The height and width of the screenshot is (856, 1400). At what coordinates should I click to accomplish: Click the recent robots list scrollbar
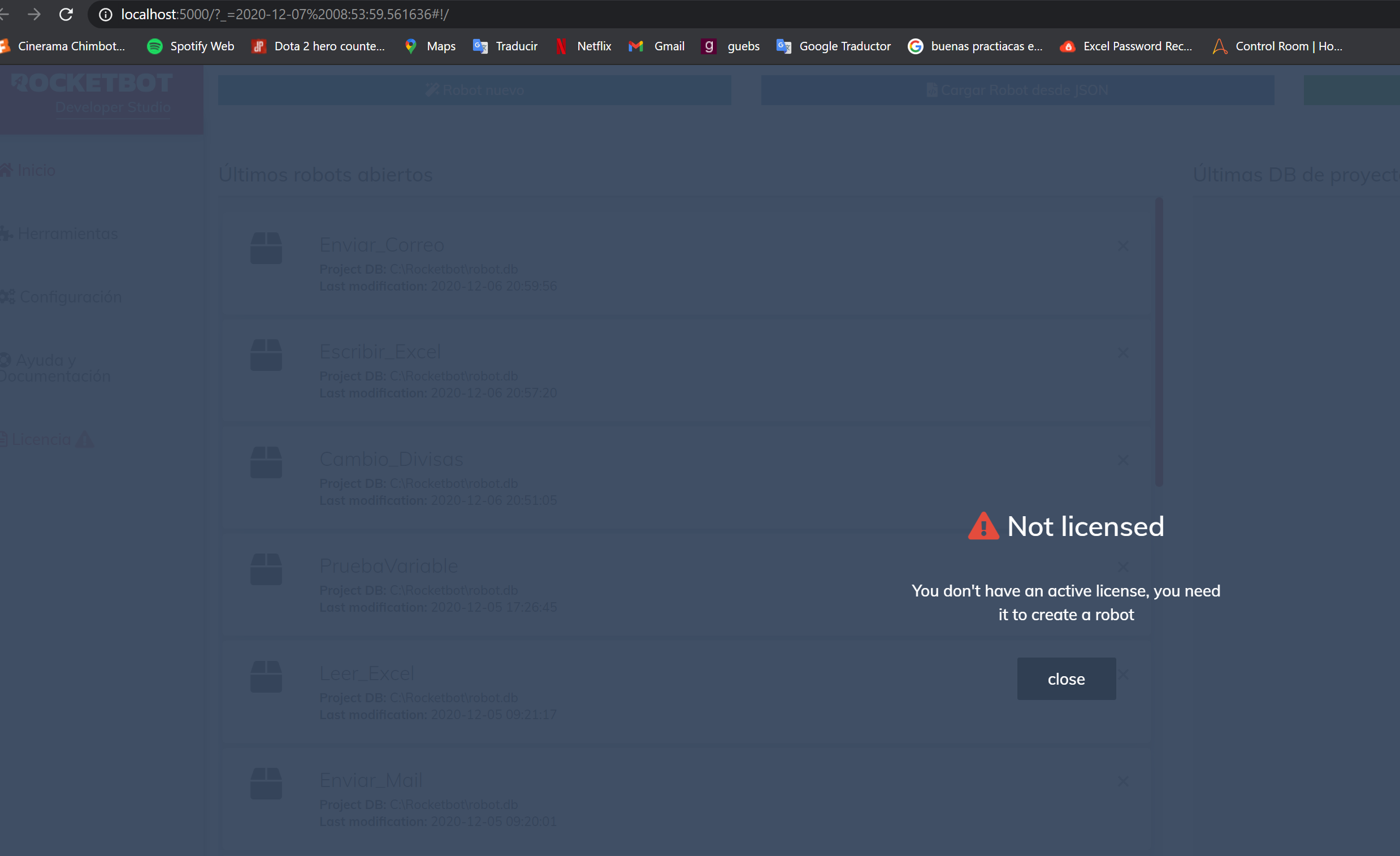pyautogui.click(x=1159, y=341)
